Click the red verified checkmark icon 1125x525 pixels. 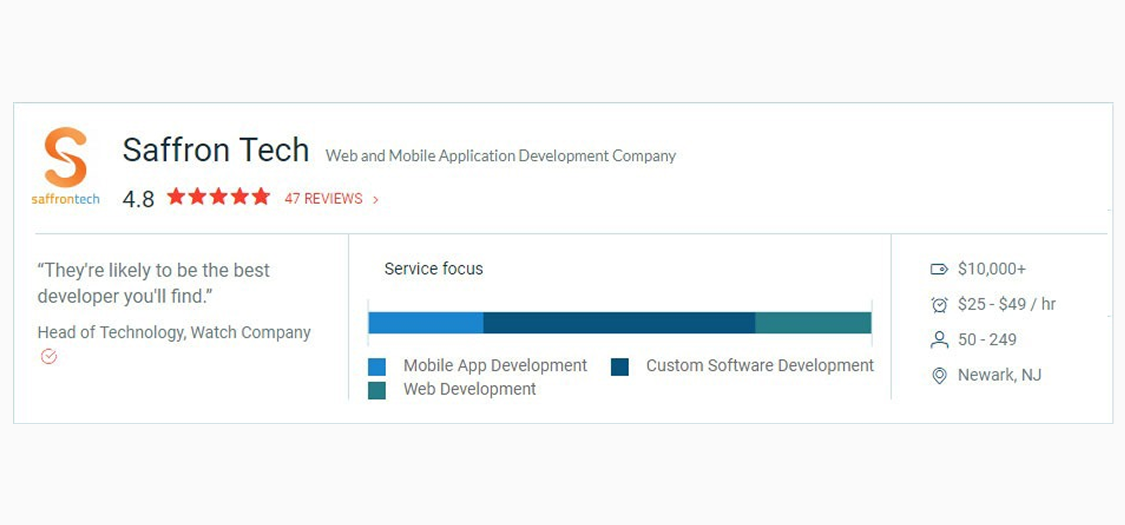(49, 356)
